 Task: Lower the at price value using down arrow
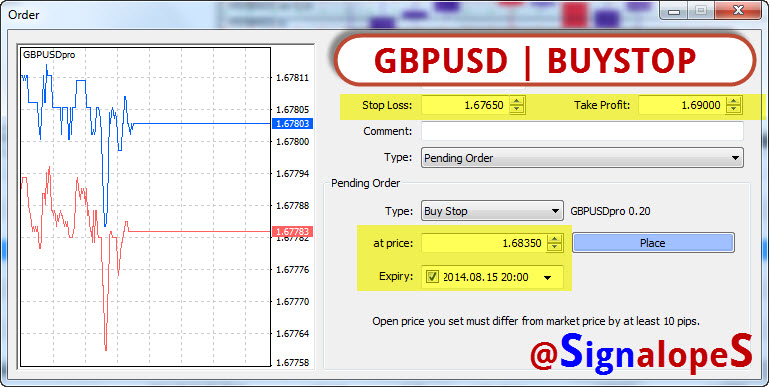tap(555, 247)
